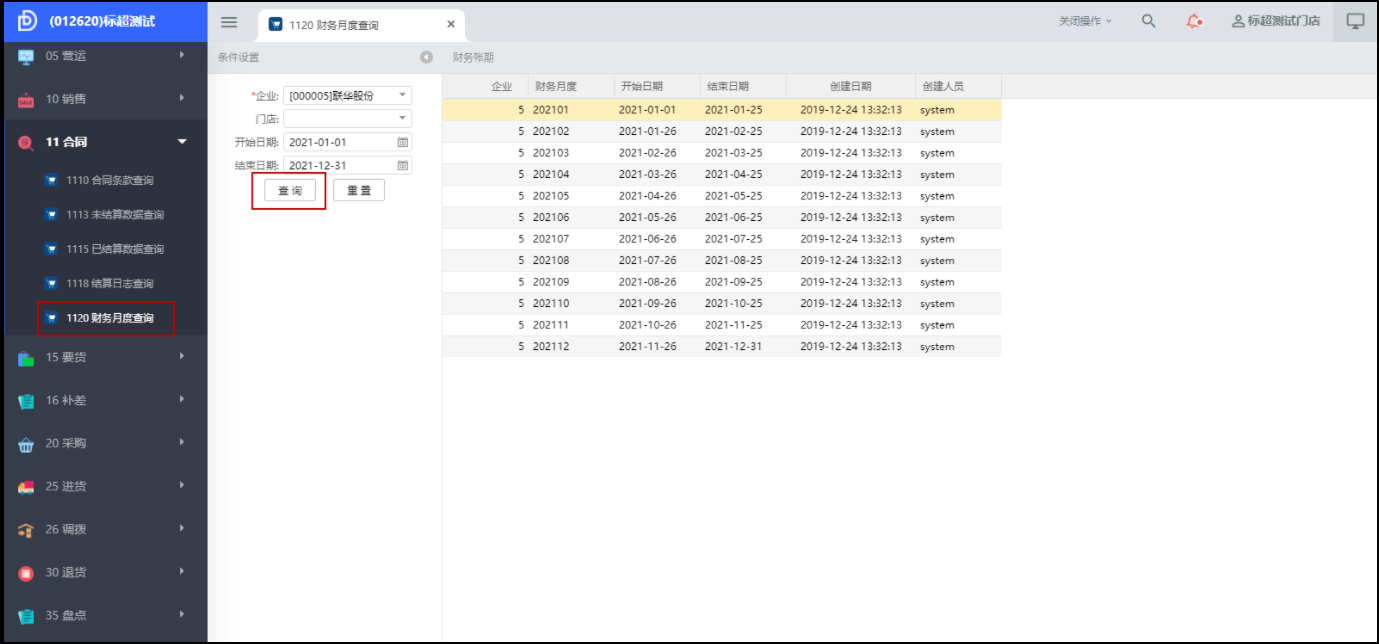Screen dimensions: 1379x644
Task: Collapse the 条件设置 panel arrow icon
Action: 427,57
